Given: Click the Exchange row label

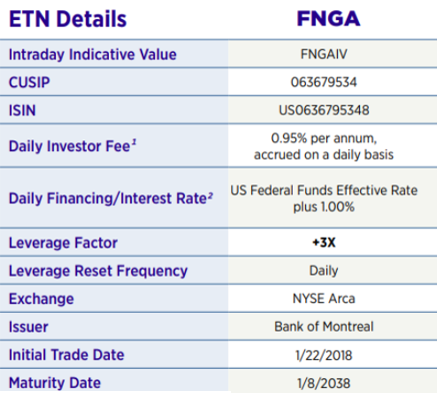Looking at the screenshot, I should pos(41,299).
